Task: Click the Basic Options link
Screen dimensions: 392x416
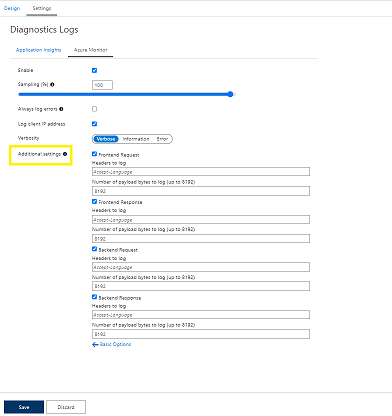Action: click(x=112, y=344)
